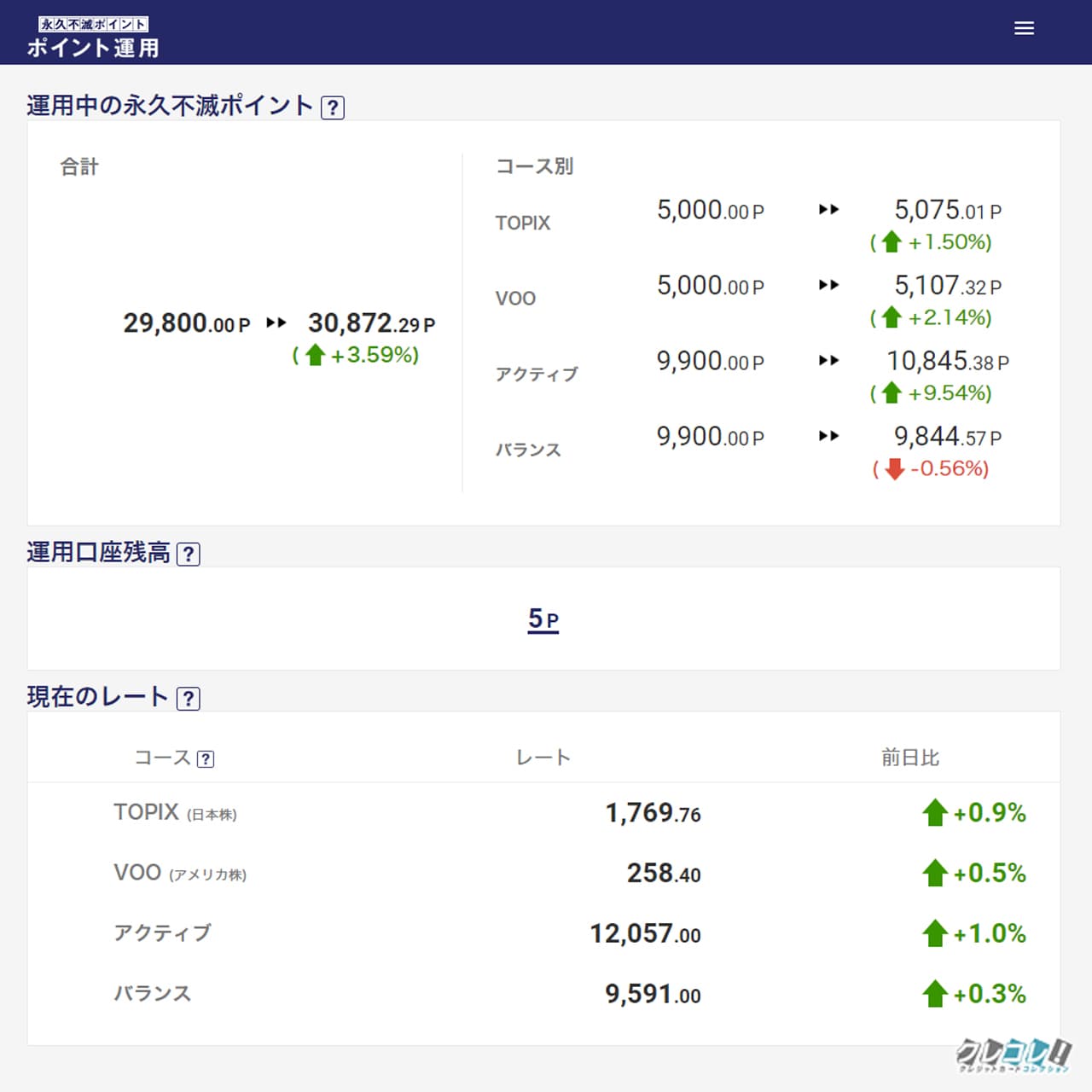Click help icon next to コース column header
The width and height of the screenshot is (1092, 1092).
click(x=206, y=759)
